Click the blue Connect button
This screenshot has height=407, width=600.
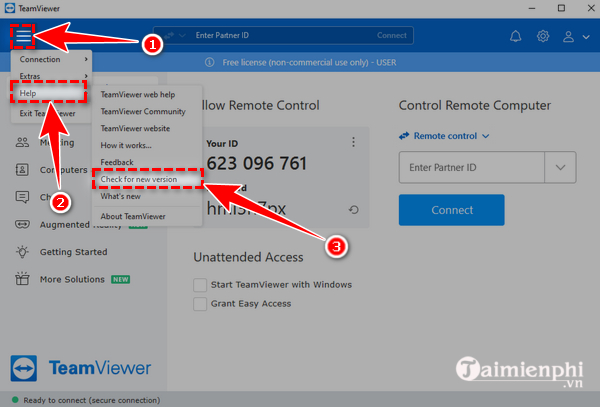[x=452, y=210]
